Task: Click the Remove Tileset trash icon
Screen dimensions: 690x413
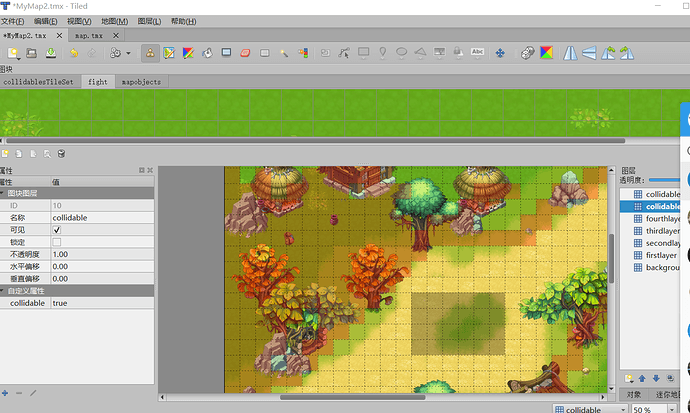Action: [x=62, y=154]
